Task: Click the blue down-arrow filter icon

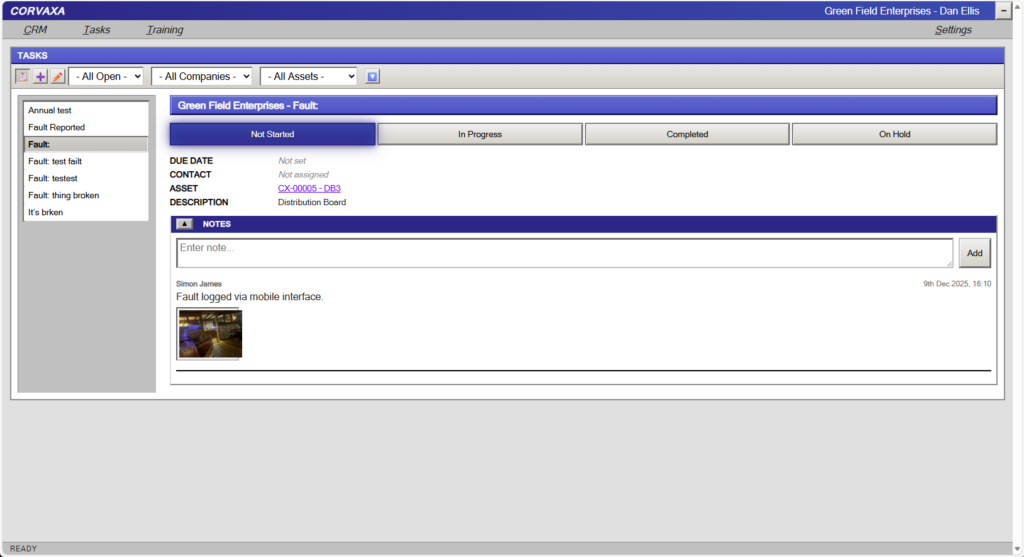Action: click(x=372, y=77)
